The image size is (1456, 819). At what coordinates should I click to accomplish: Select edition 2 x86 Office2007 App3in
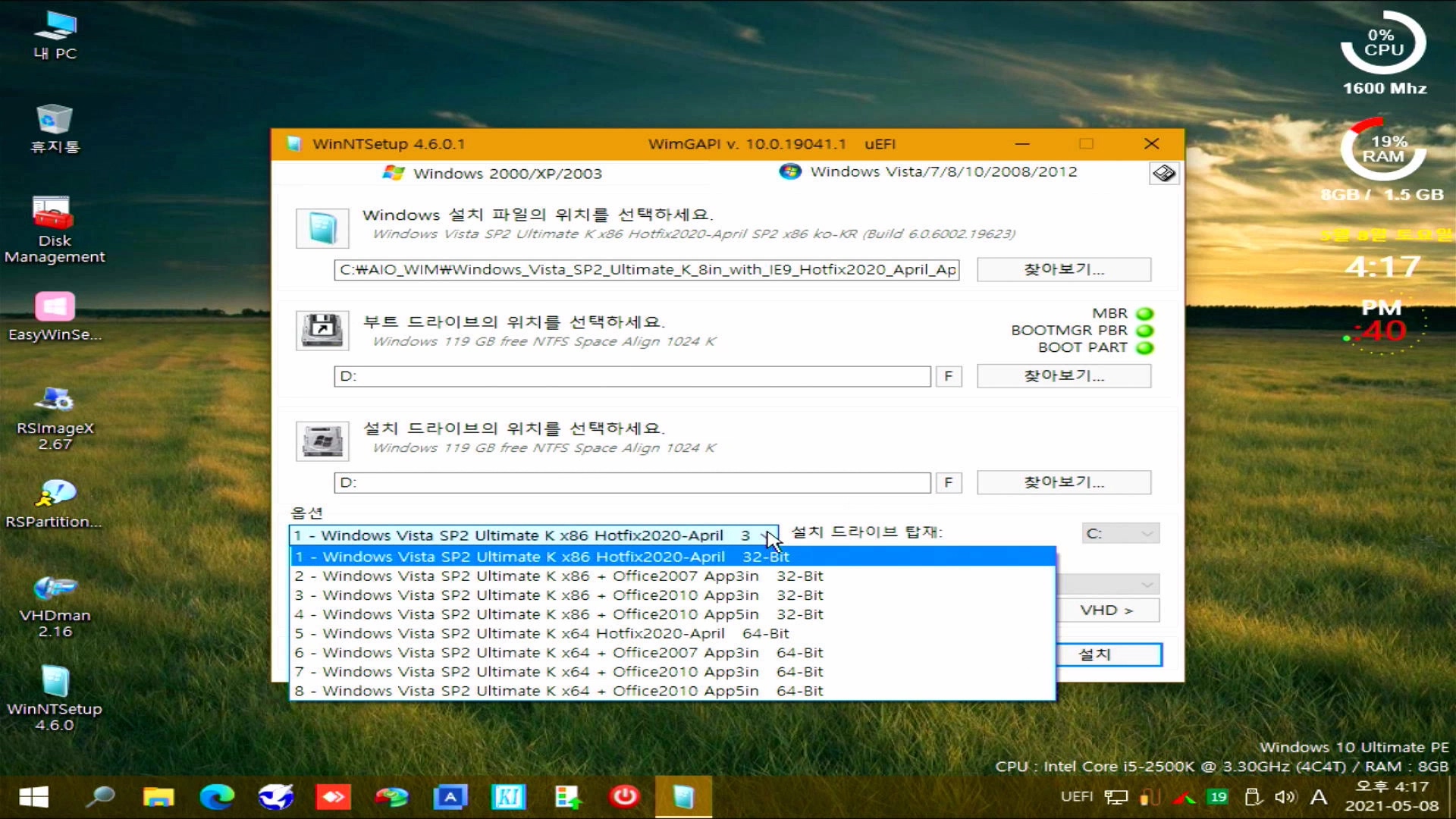673,576
